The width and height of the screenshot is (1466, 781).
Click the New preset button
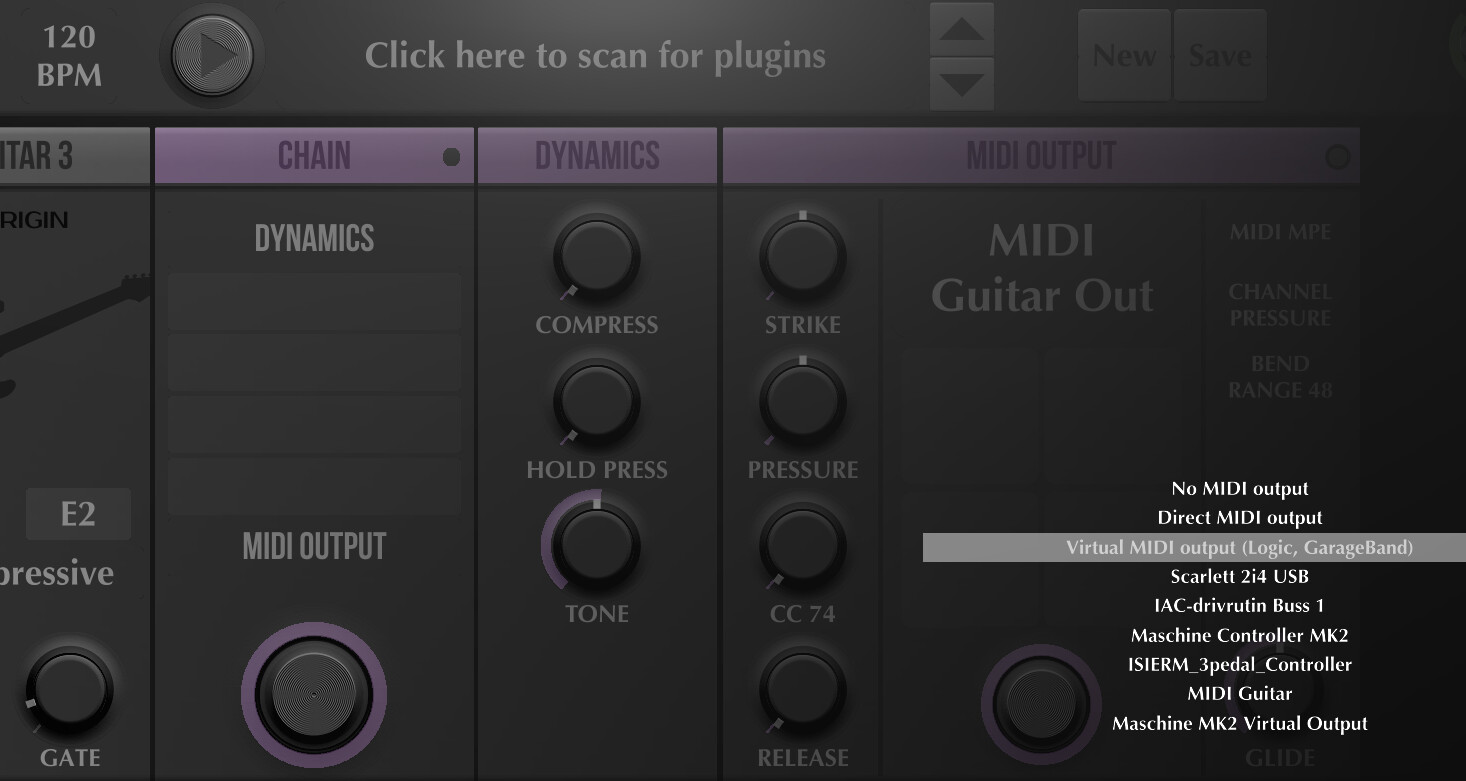point(1123,56)
